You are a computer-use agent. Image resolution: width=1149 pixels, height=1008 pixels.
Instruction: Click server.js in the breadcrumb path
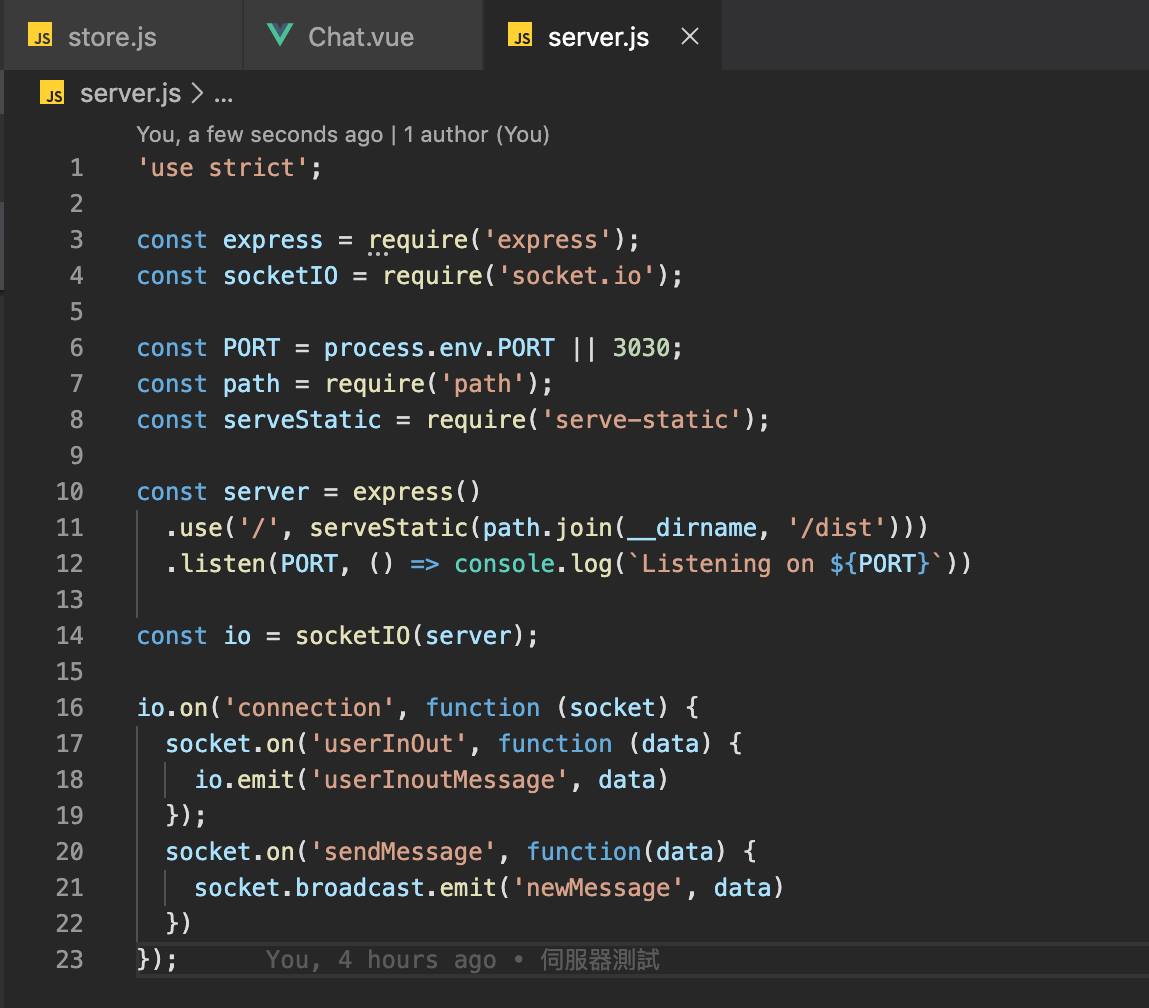(130, 93)
